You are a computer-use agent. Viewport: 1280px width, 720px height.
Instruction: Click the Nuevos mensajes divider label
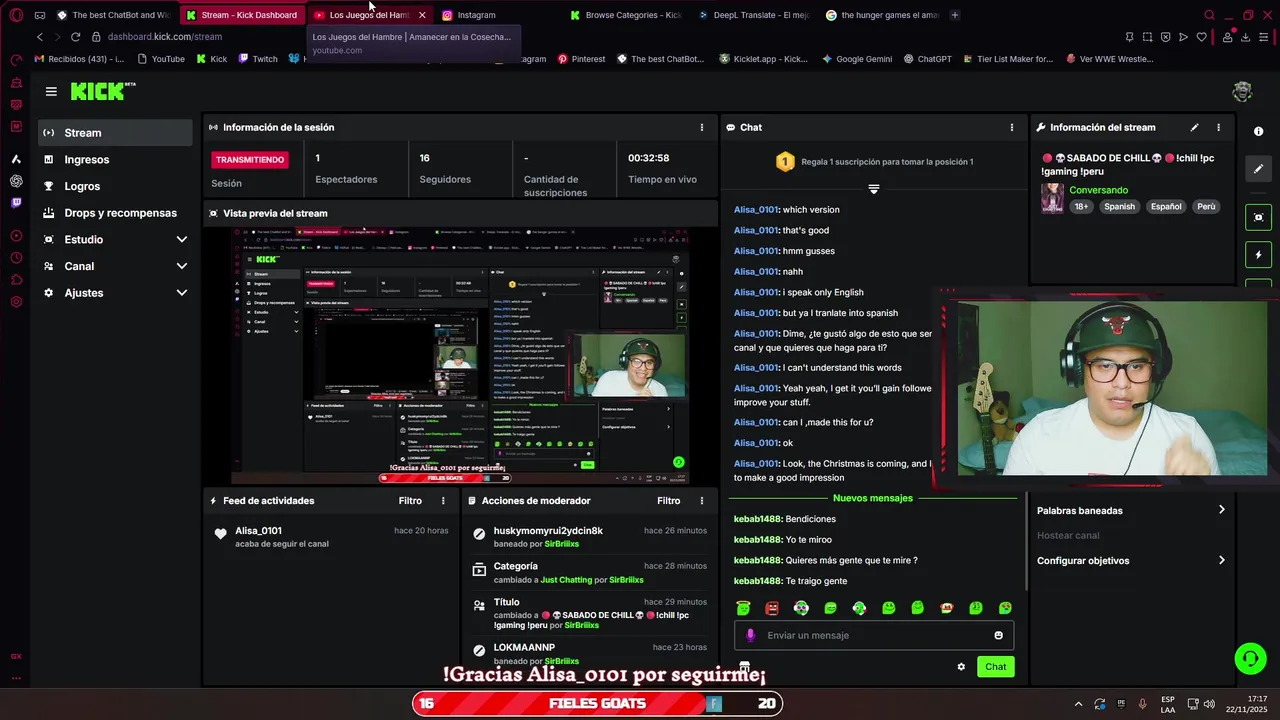pyautogui.click(x=872, y=498)
